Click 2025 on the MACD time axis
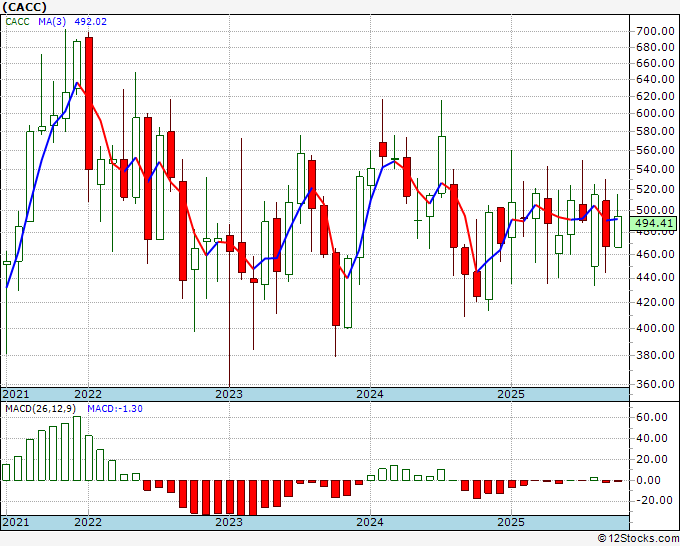This screenshot has height=546, width=680. [511, 522]
